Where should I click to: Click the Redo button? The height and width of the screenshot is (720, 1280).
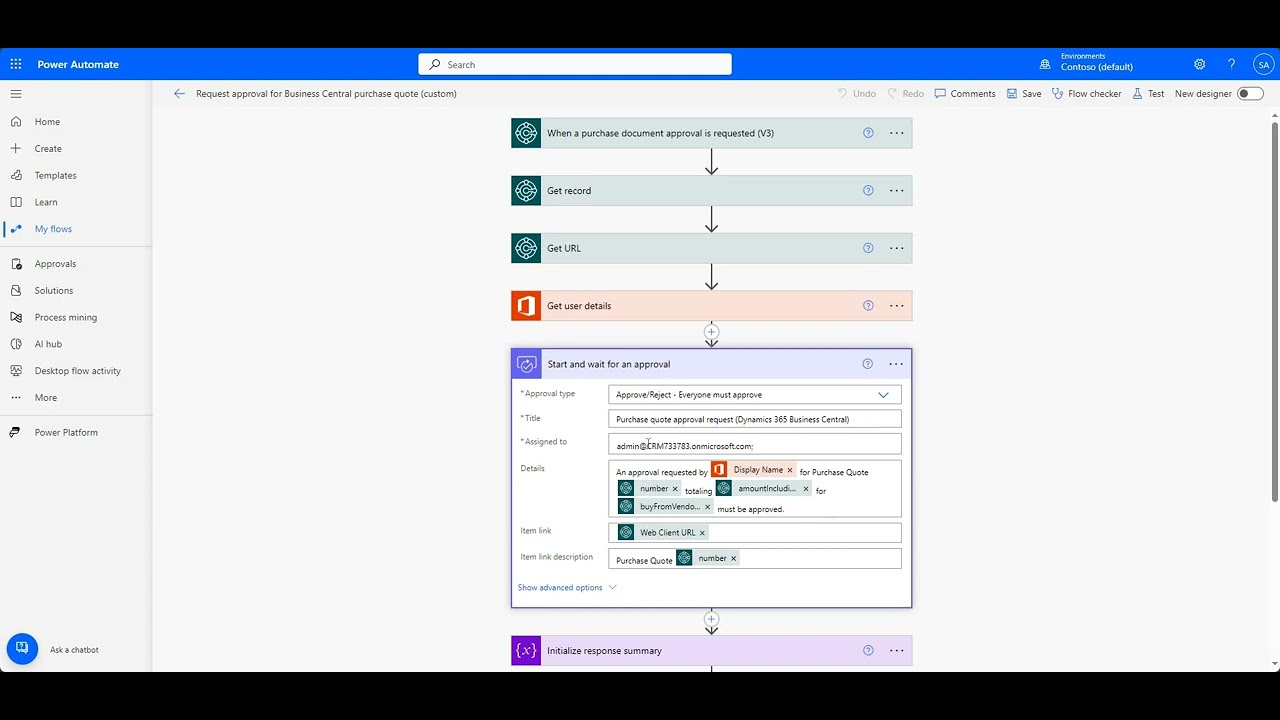(x=905, y=94)
